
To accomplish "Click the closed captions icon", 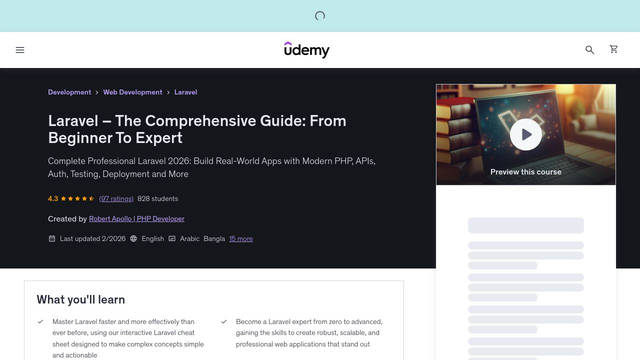I will [x=172, y=239].
